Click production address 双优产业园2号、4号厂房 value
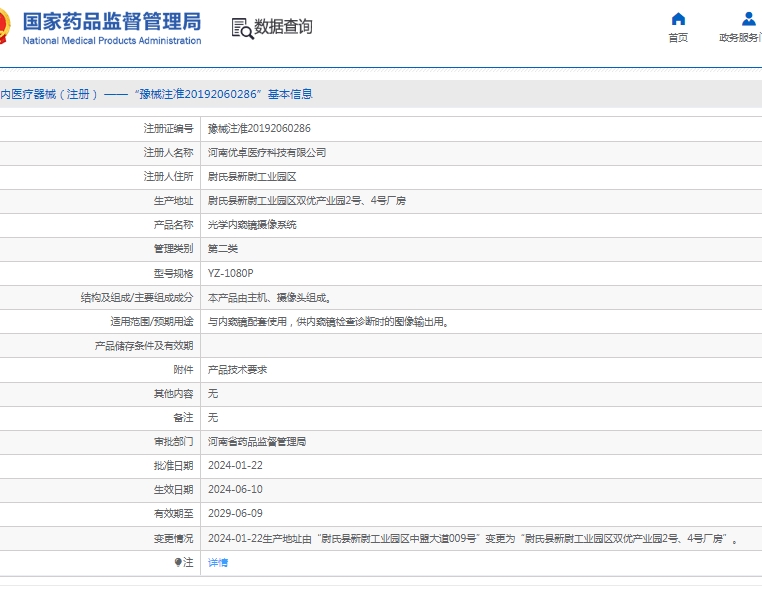 point(307,200)
